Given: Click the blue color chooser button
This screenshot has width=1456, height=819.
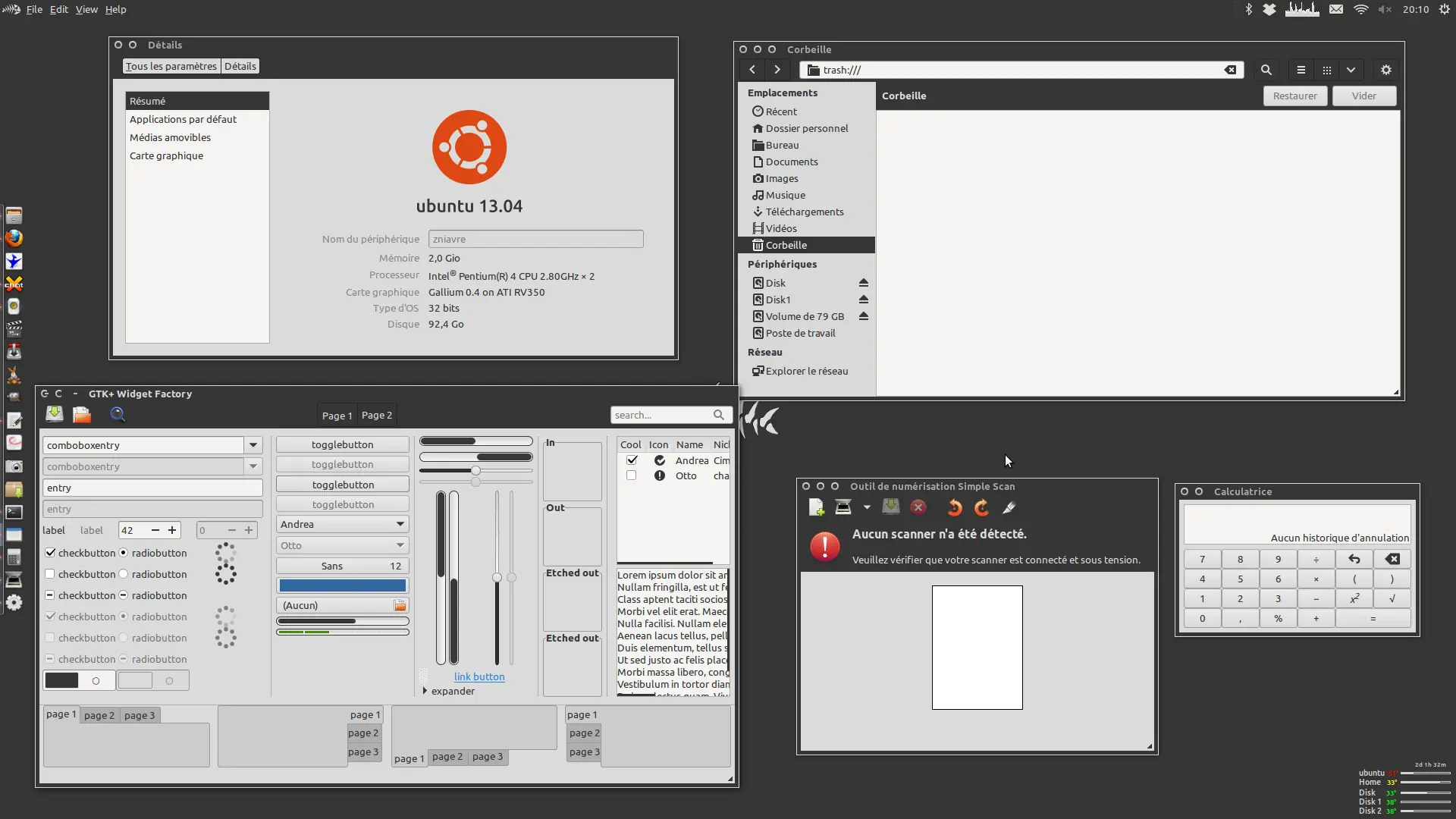Looking at the screenshot, I should 343,585.
